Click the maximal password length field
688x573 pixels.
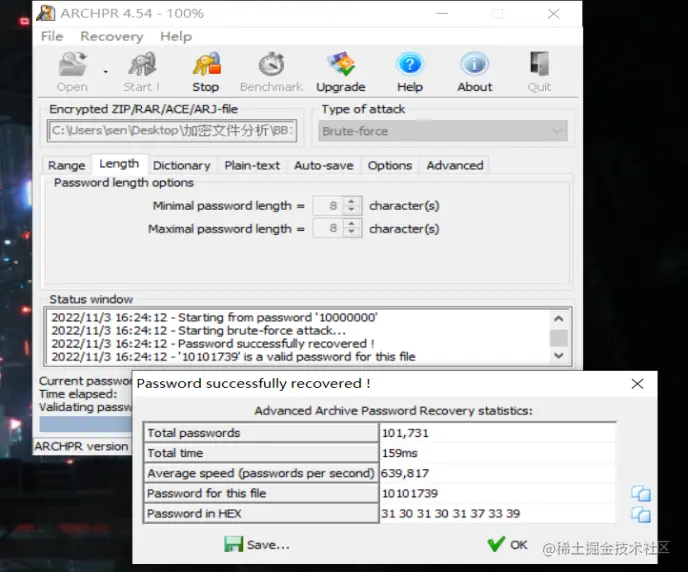(x=329, y=229)
